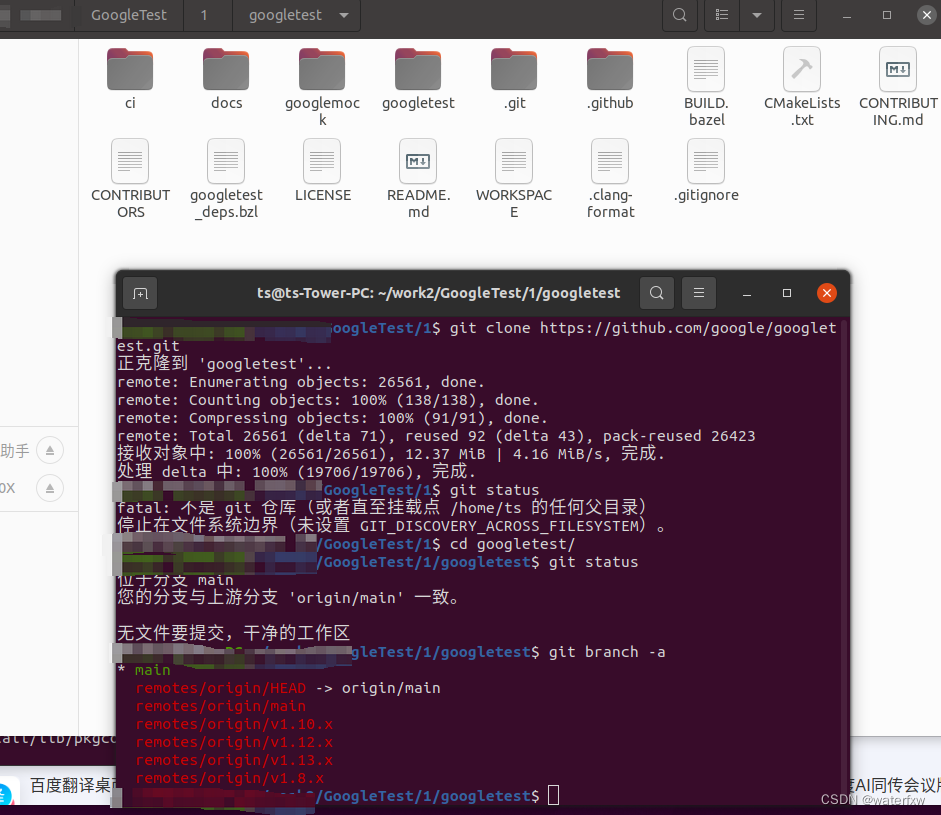Viewport: 941px width, 815px height.
Task: Maximize the file manager window
Action: tap(887, 15)
